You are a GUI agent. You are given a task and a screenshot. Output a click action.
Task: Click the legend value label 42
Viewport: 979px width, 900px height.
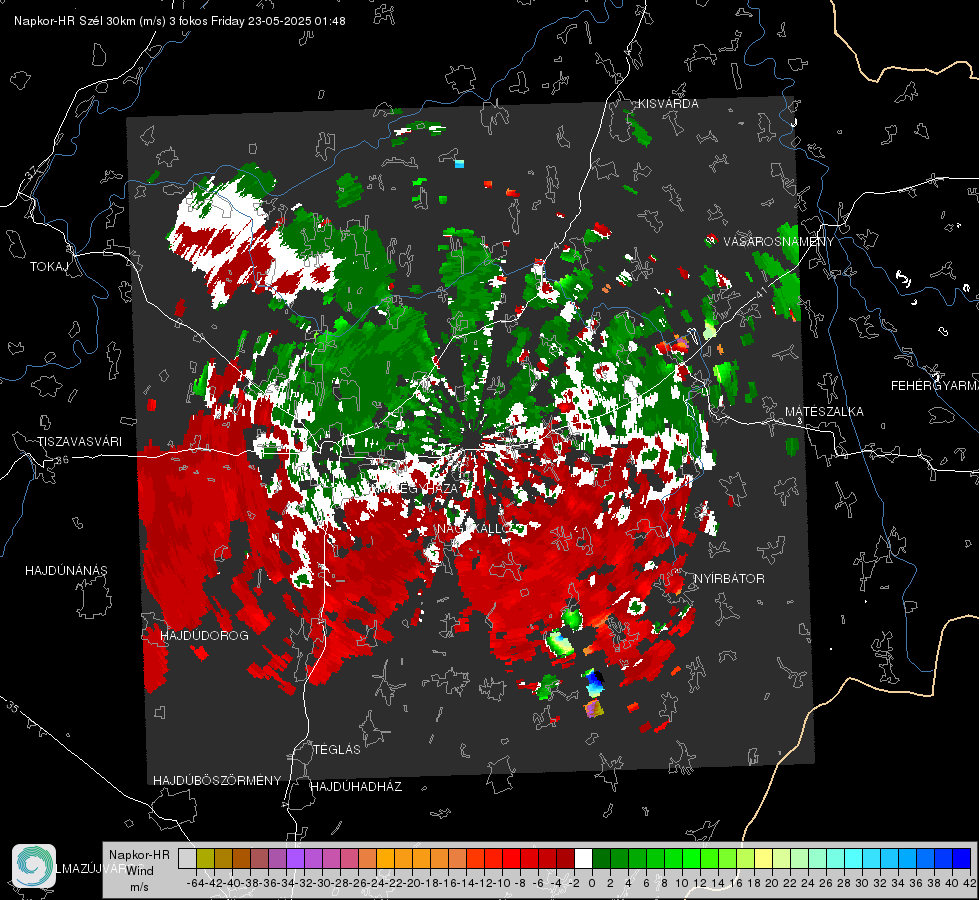coord(969,883)
